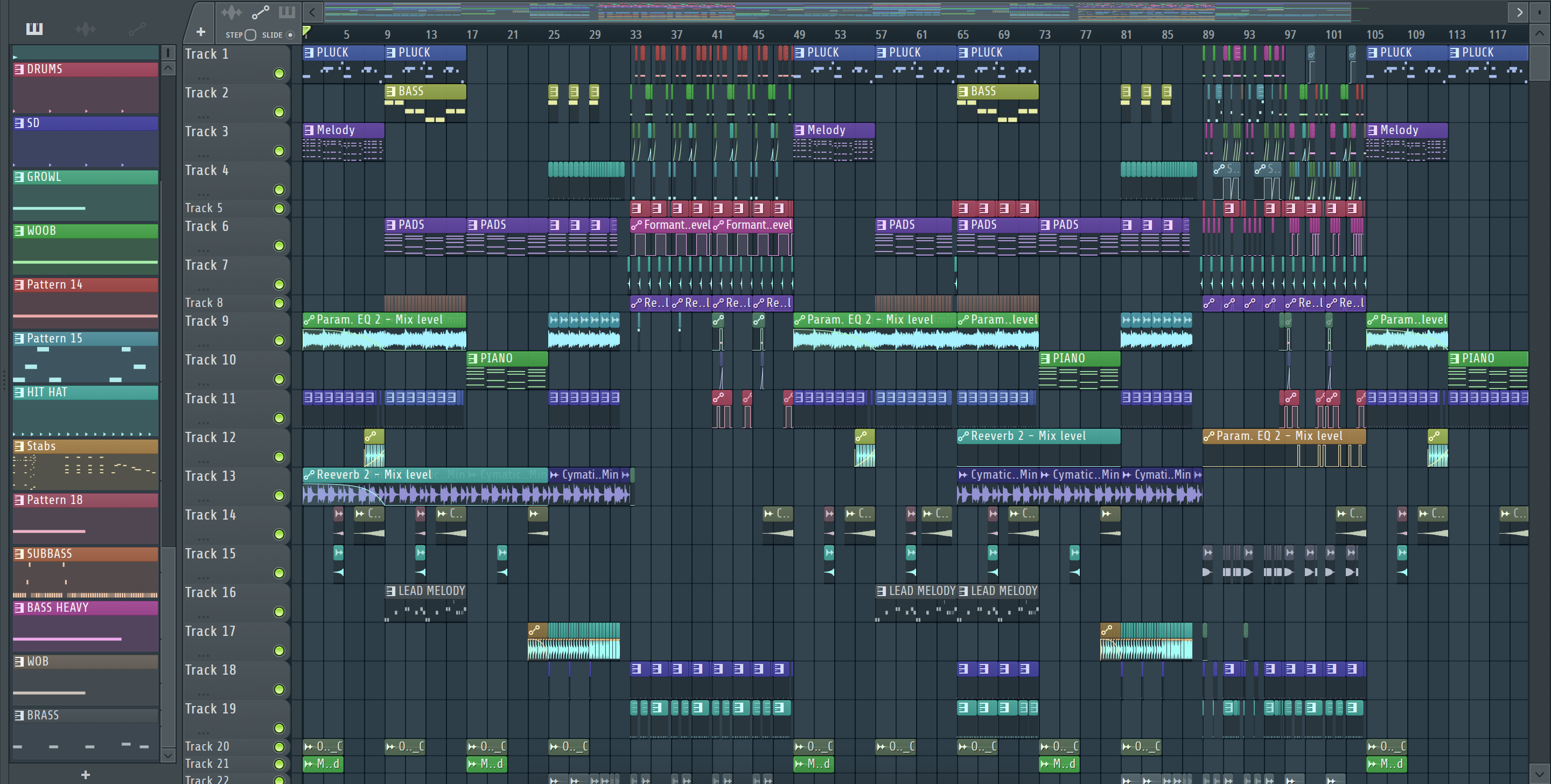Add a new track with plus button

200,31
